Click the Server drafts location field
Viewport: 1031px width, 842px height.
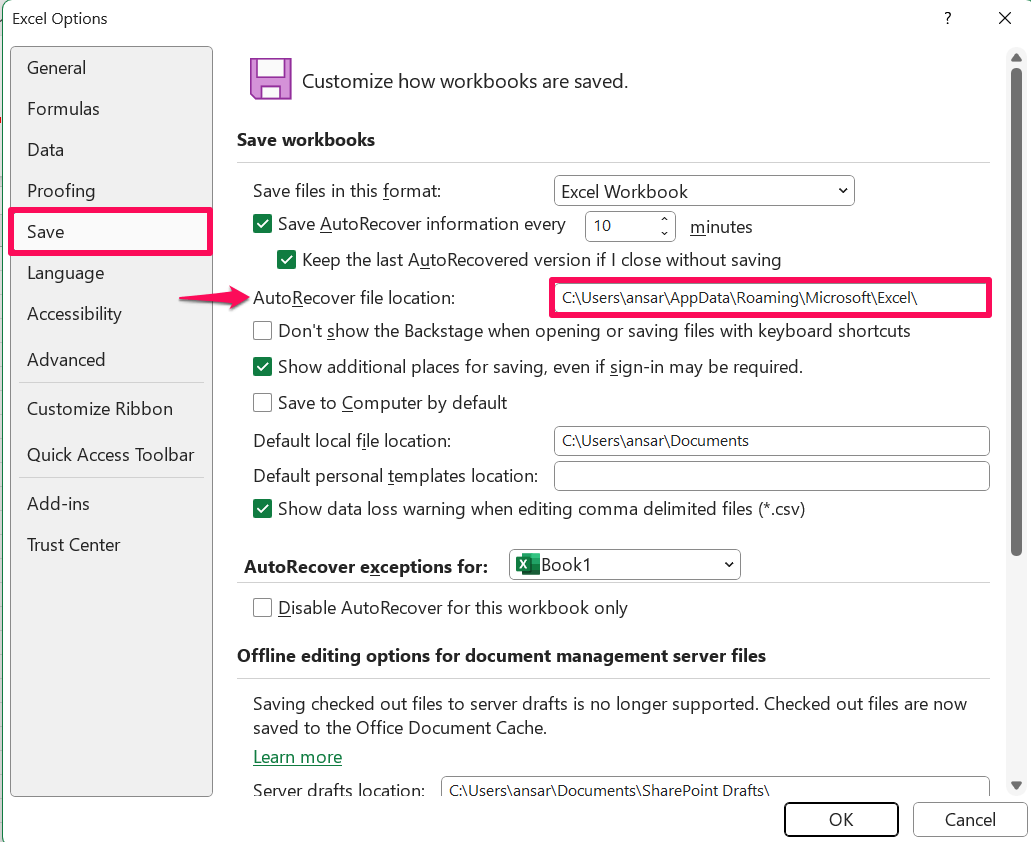715,787
